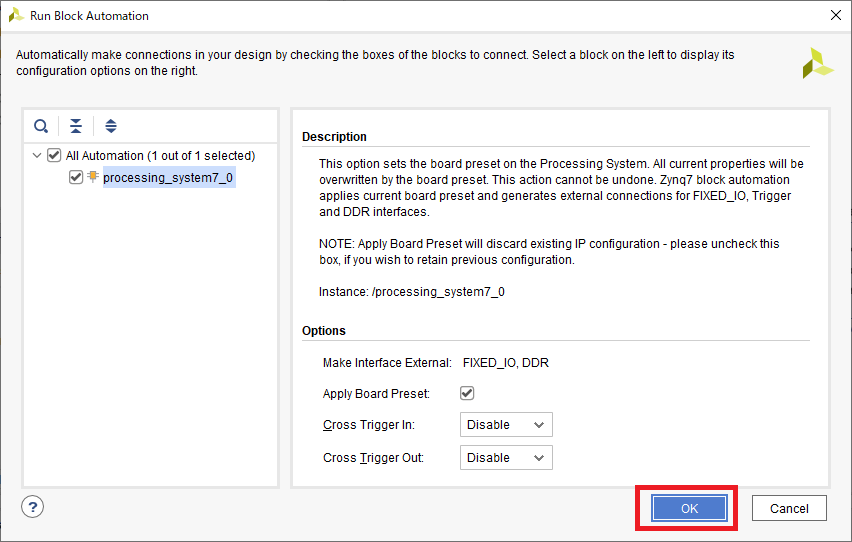The width and height of the screenshot is (852, 542).
Task: Collapse the All Automation tree node
Action: click(37, 156)
